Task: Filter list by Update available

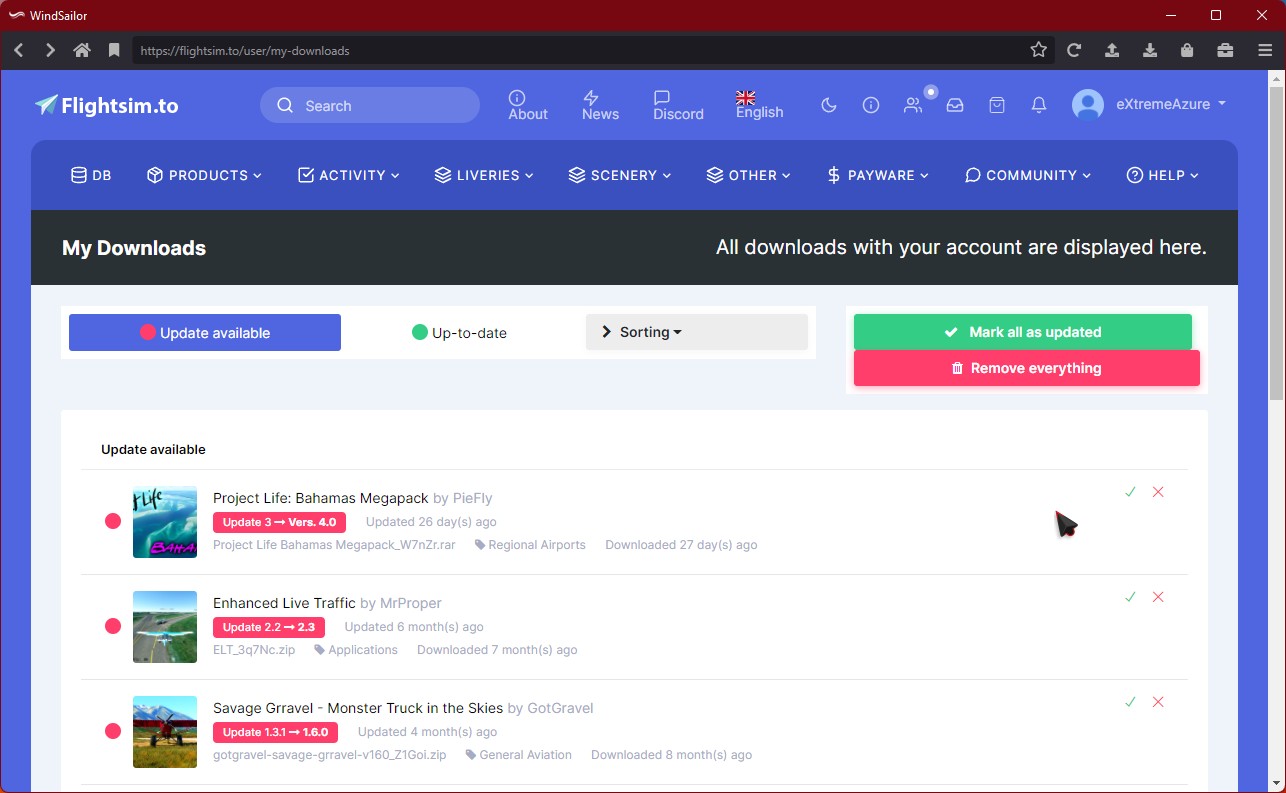Action: pyautogui.click(x=205, y=333)
